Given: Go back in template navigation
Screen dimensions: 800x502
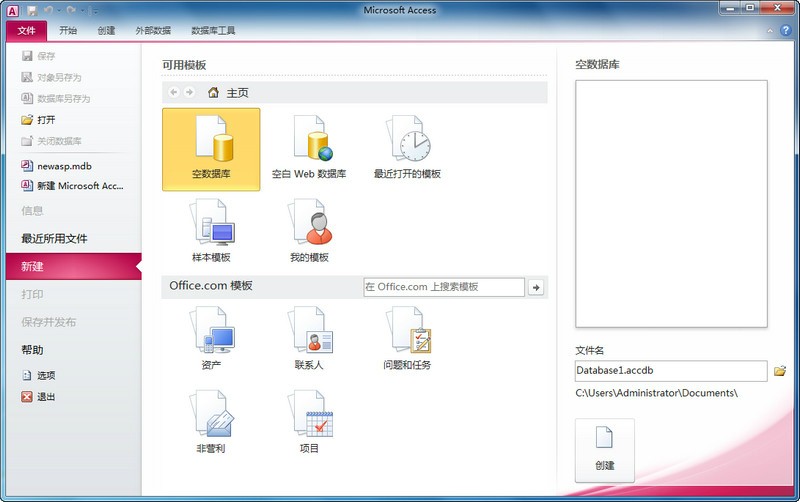Looking at the screenshot, I should pyautogui.click(x=173, y=92).
